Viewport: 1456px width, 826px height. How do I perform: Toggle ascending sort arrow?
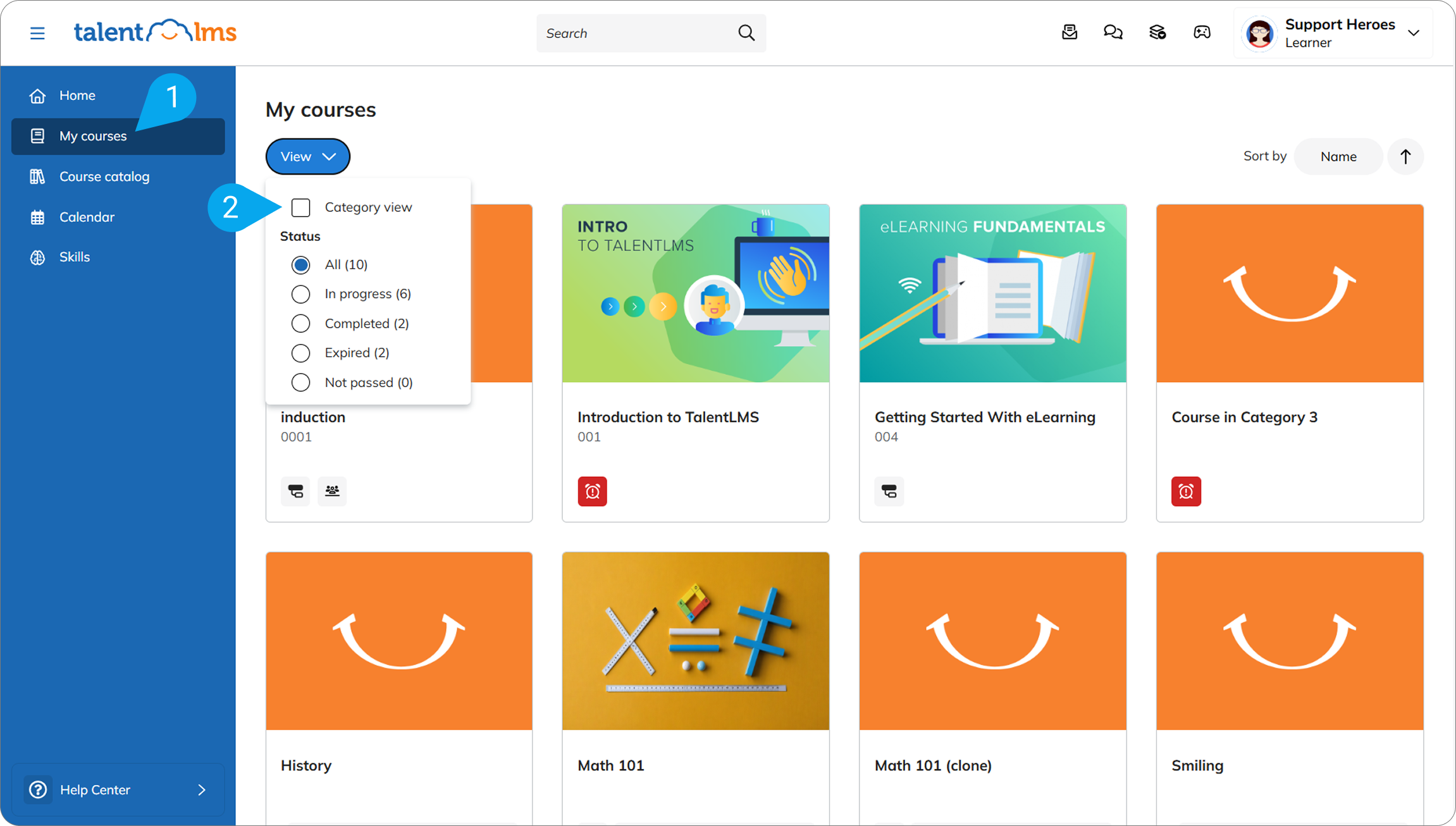pyautogui.click(x=1405, y=156)
